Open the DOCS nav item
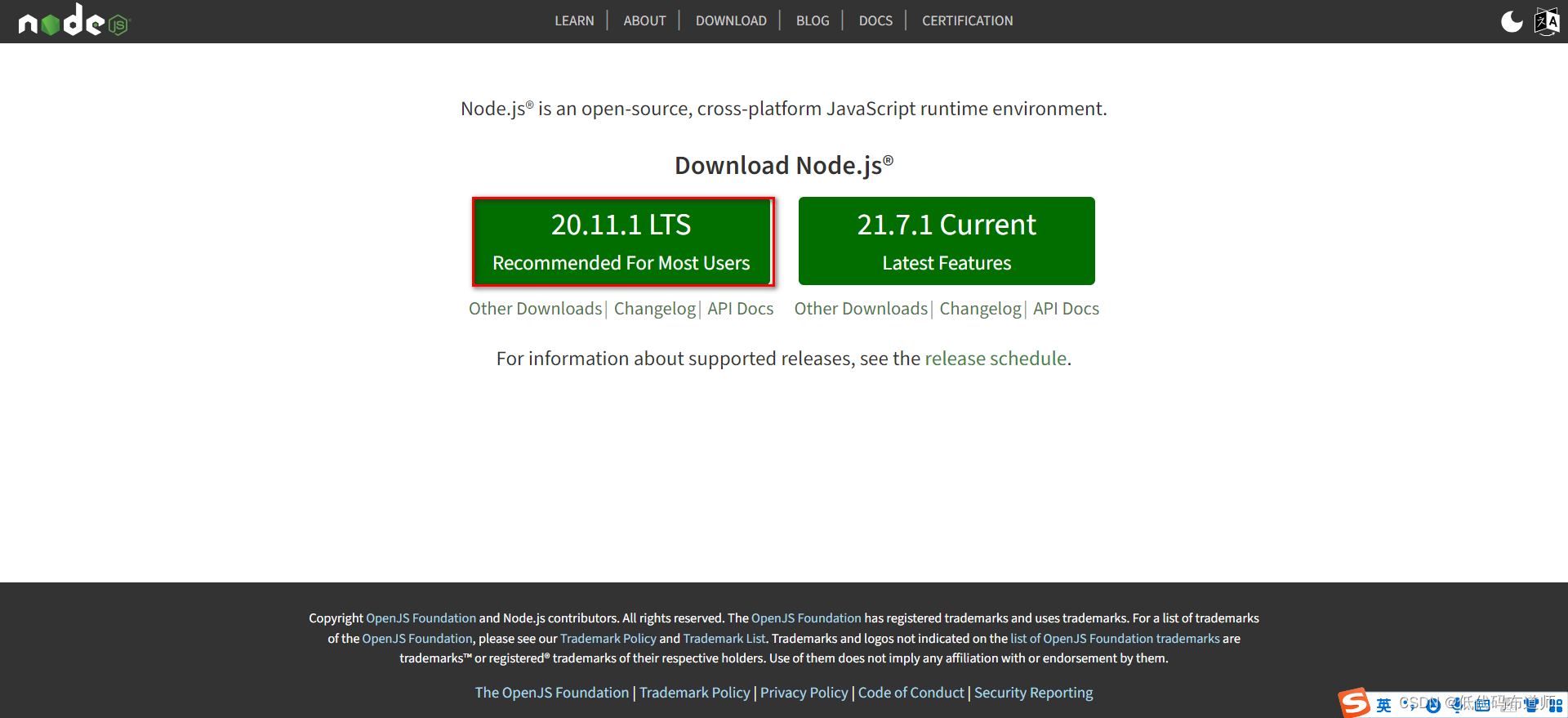 point(875,21)
